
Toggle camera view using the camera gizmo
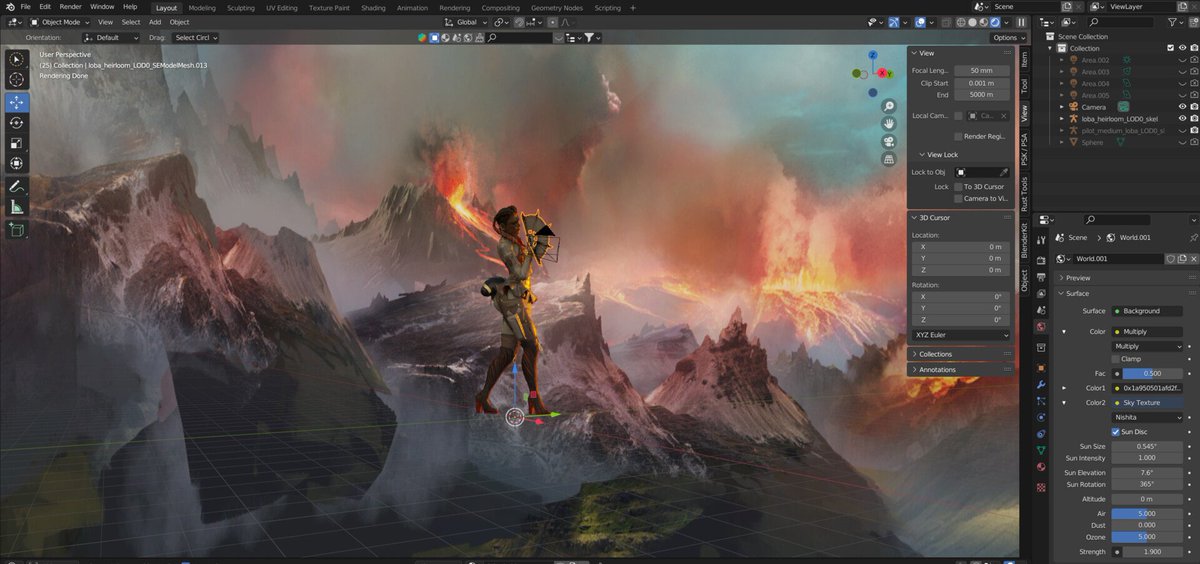(x=888, y=142)
